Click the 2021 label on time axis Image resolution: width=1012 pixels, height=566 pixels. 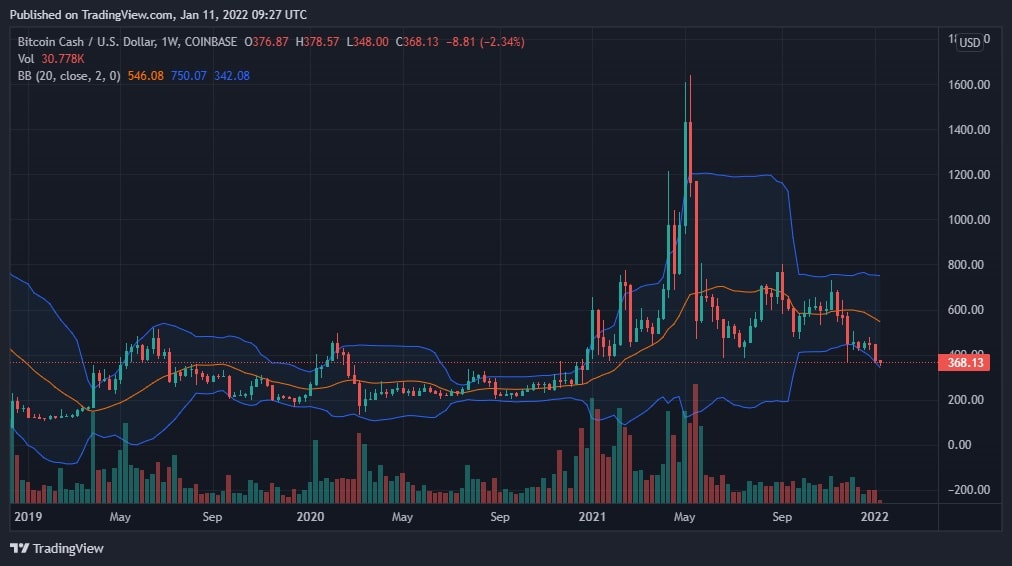(x=593, y=517)
